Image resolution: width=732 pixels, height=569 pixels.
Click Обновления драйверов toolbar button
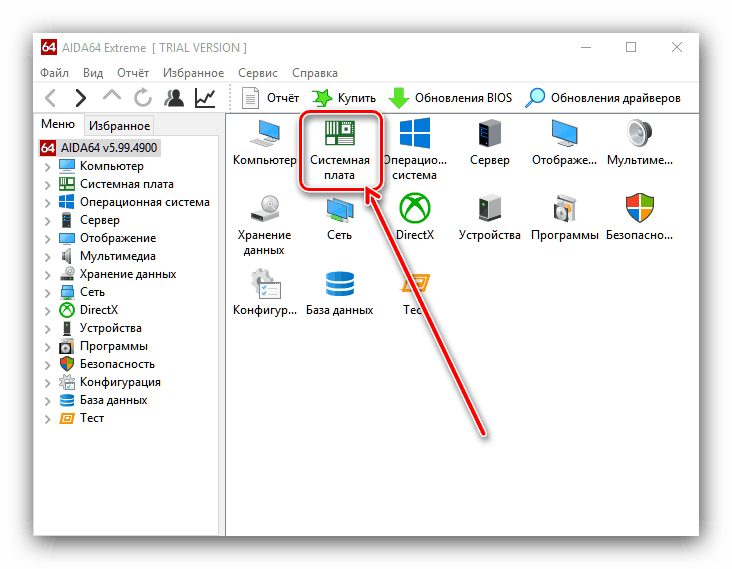[x=603, y=98]
